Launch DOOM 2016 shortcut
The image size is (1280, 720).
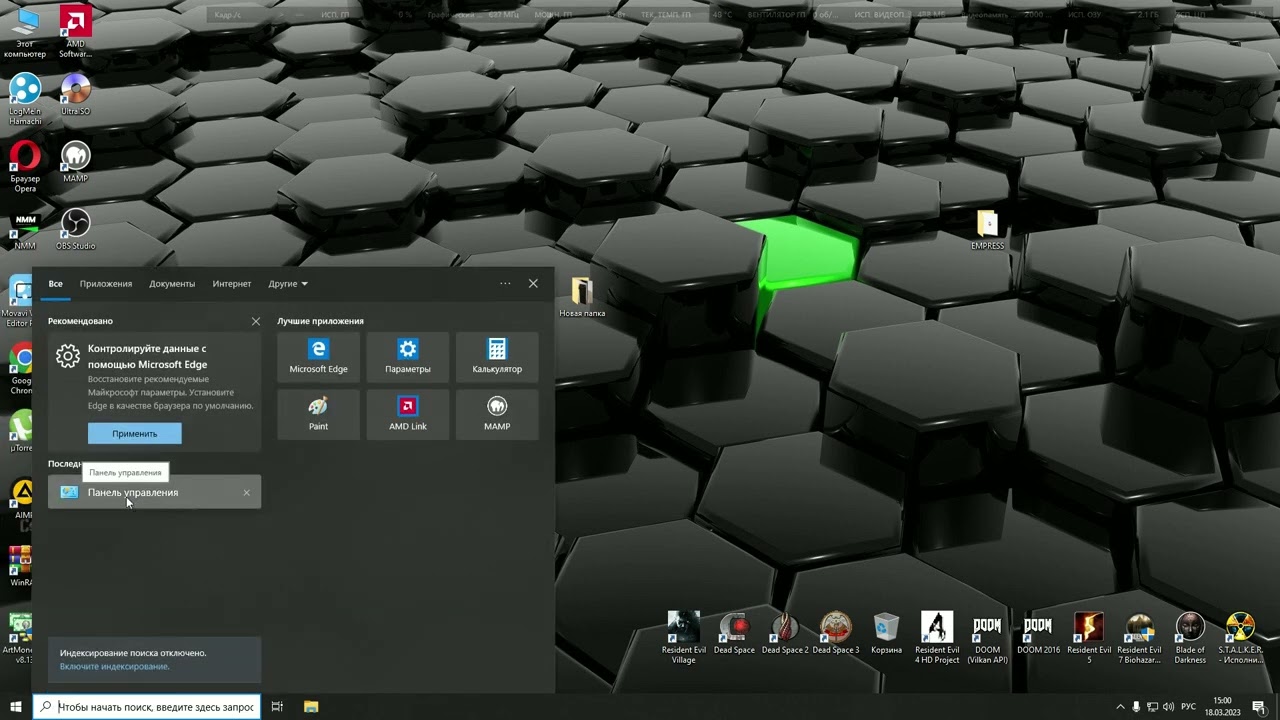coord(1038,633)
